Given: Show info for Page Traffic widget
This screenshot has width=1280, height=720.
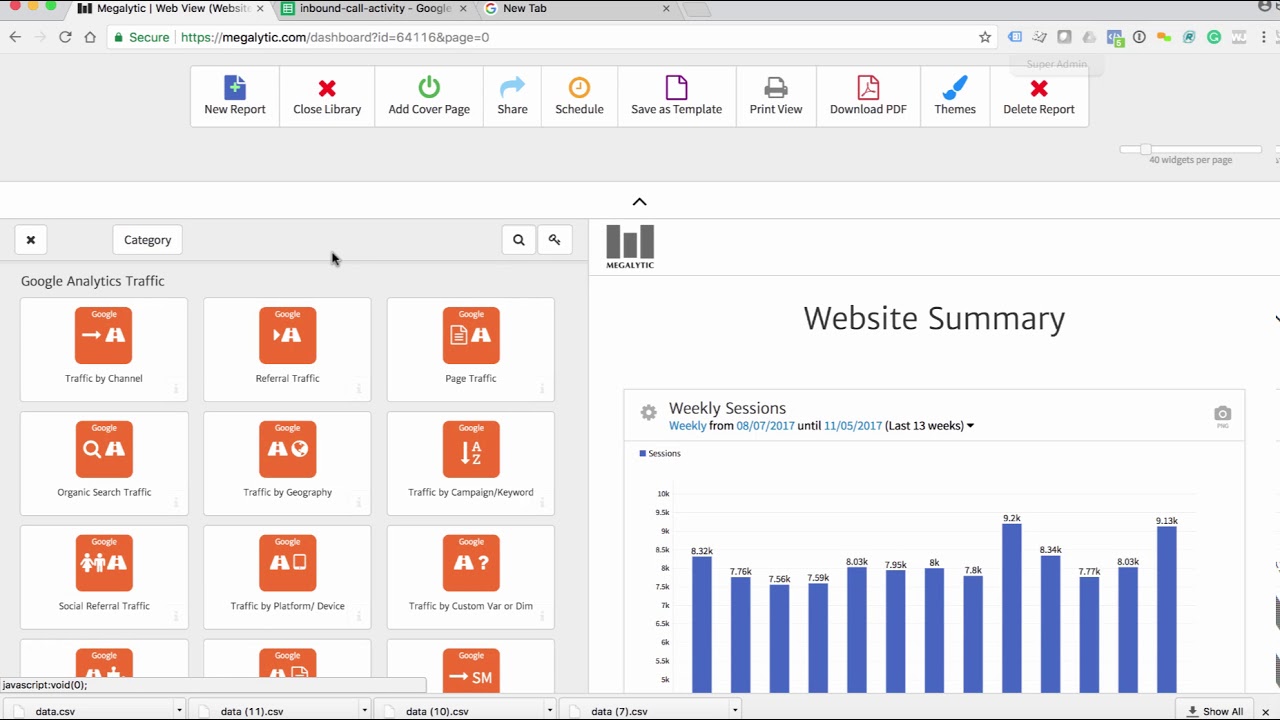Looking at the screenshot, I should [x=543, y=389].
